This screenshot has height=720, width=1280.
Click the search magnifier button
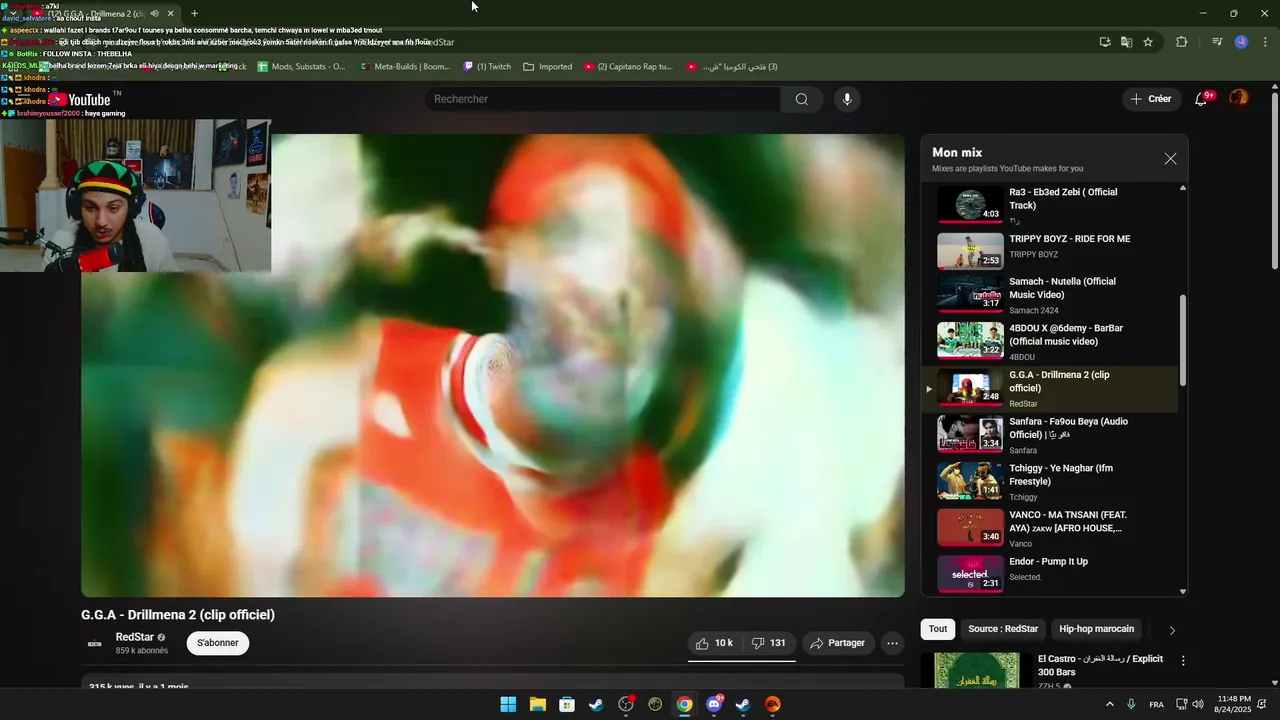tap(802, 99)
